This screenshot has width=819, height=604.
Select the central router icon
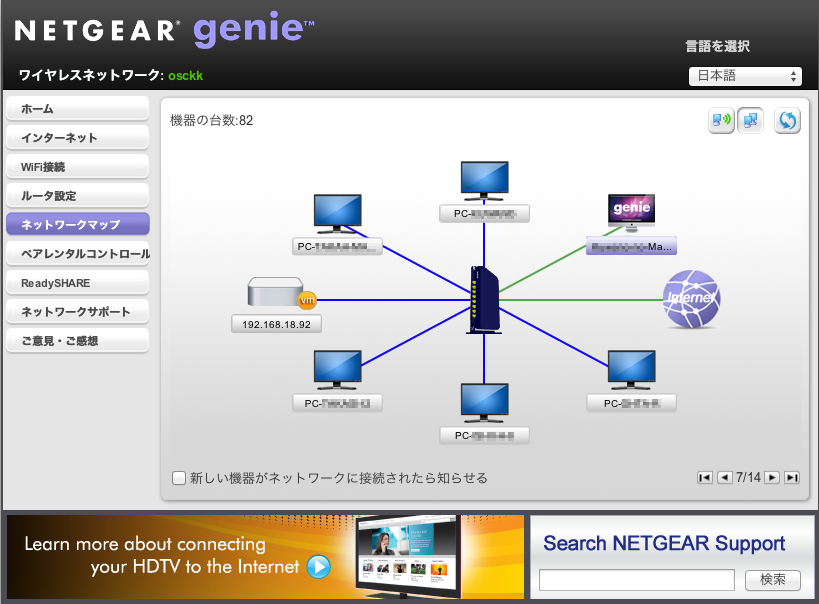pos(482,300)
